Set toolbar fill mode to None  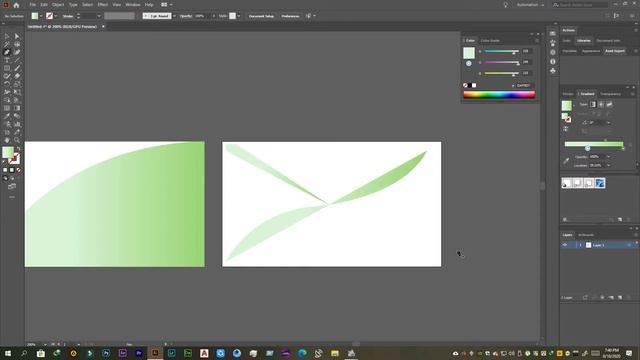pos(18,170)
